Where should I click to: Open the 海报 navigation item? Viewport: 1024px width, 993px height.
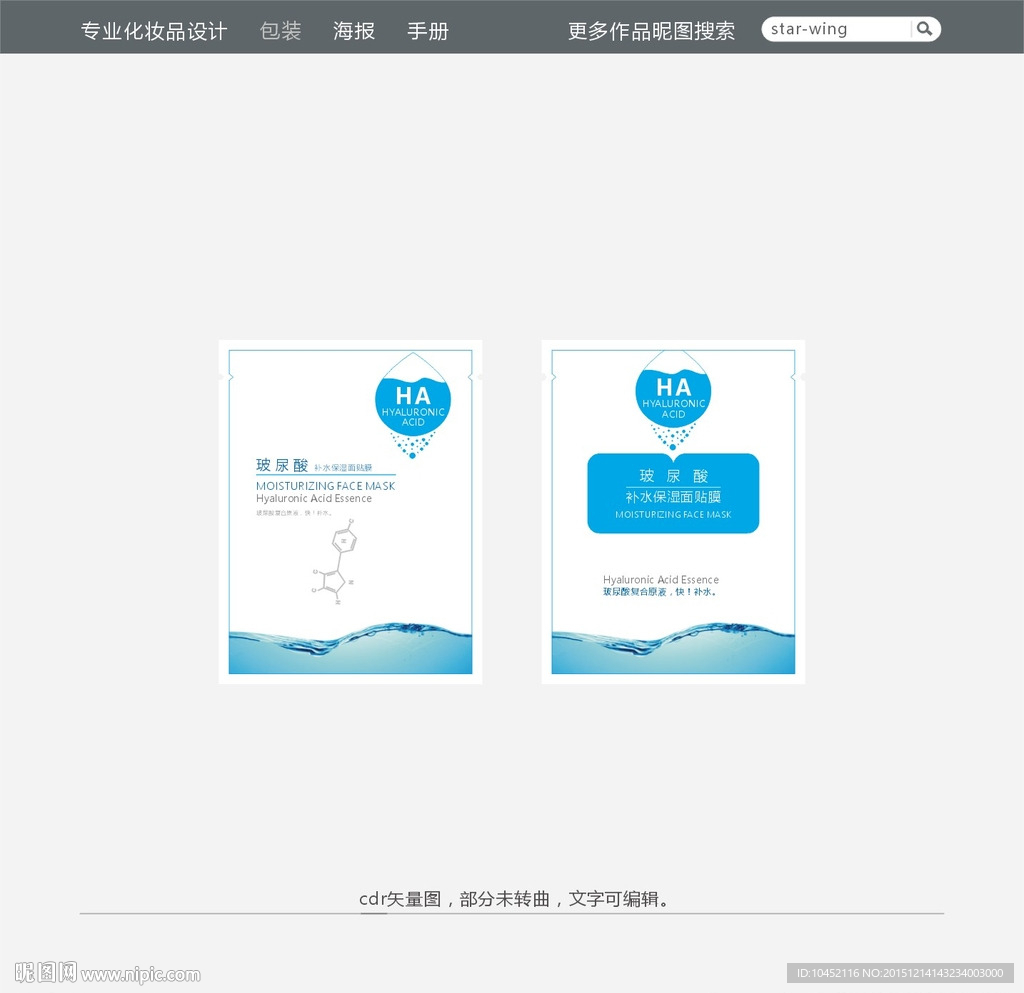click(x=353, y=30)
